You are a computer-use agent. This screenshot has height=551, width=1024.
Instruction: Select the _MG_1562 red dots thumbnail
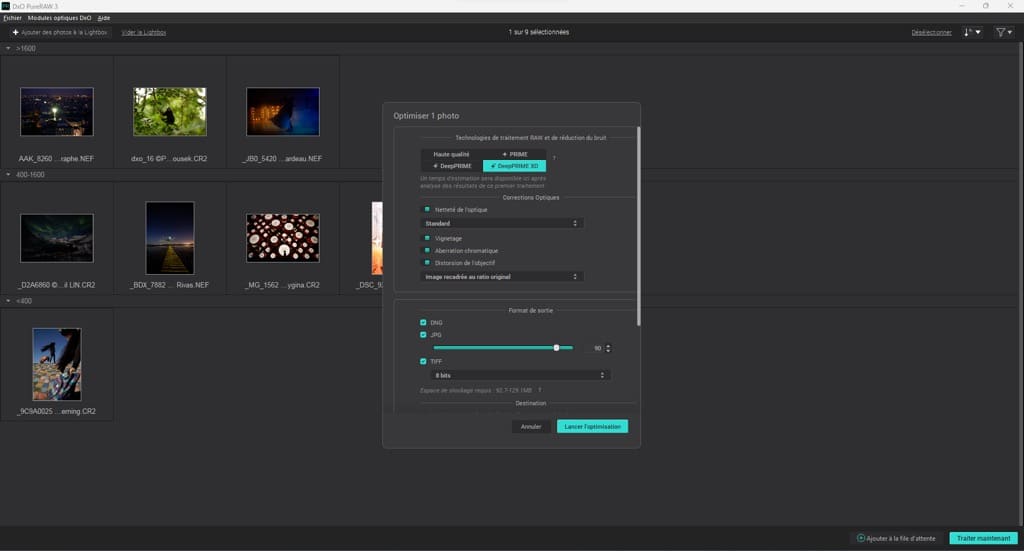(x=283, y=238)
